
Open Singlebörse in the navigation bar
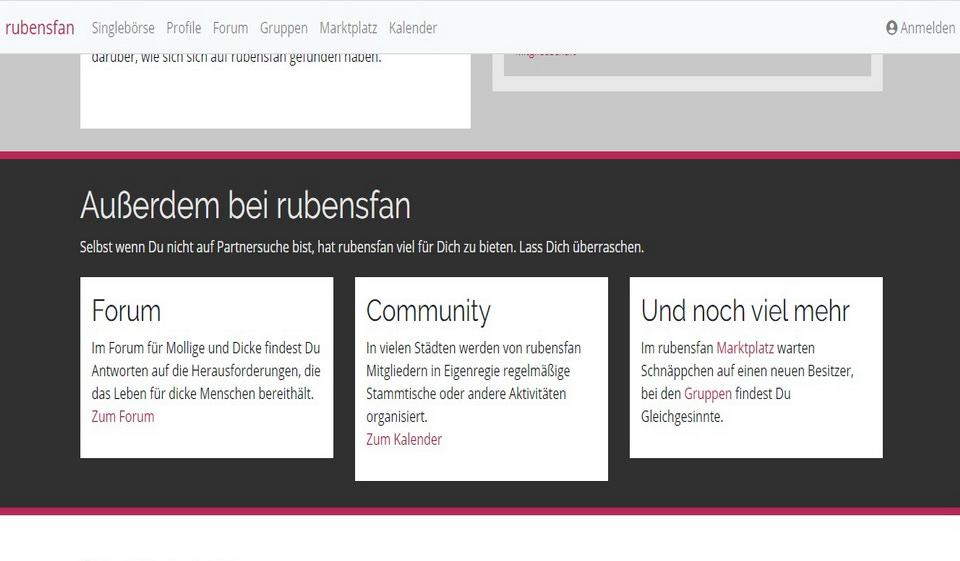coord(123,28)
